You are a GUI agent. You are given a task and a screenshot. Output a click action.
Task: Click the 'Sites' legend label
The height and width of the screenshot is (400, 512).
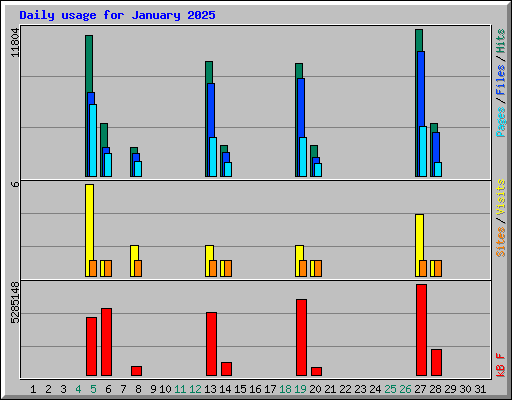pyautogui.click(x=500, y=242)
